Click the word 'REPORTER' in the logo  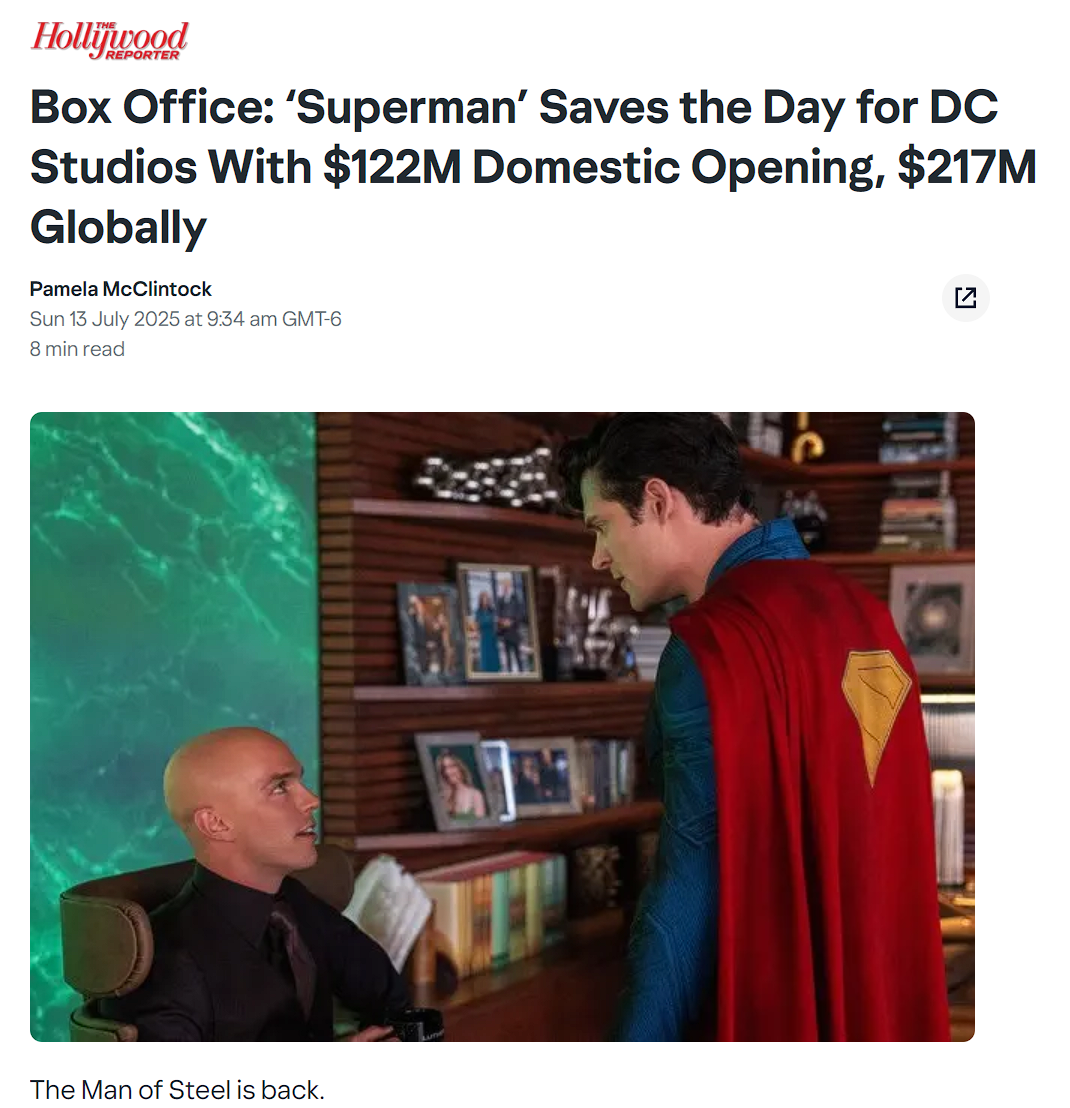(x=142, y=54)
